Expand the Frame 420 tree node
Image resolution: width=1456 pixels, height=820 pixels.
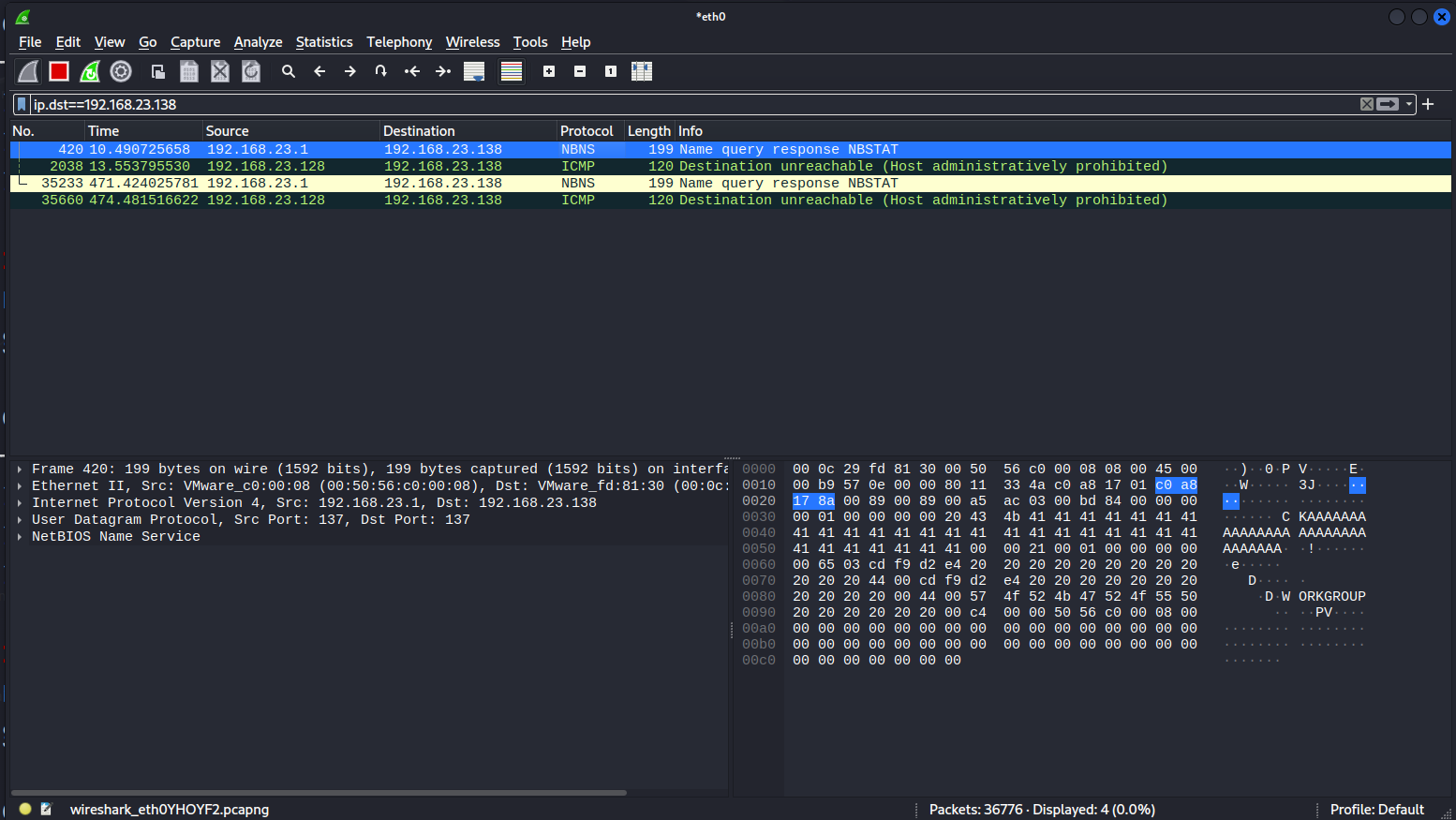19,469
